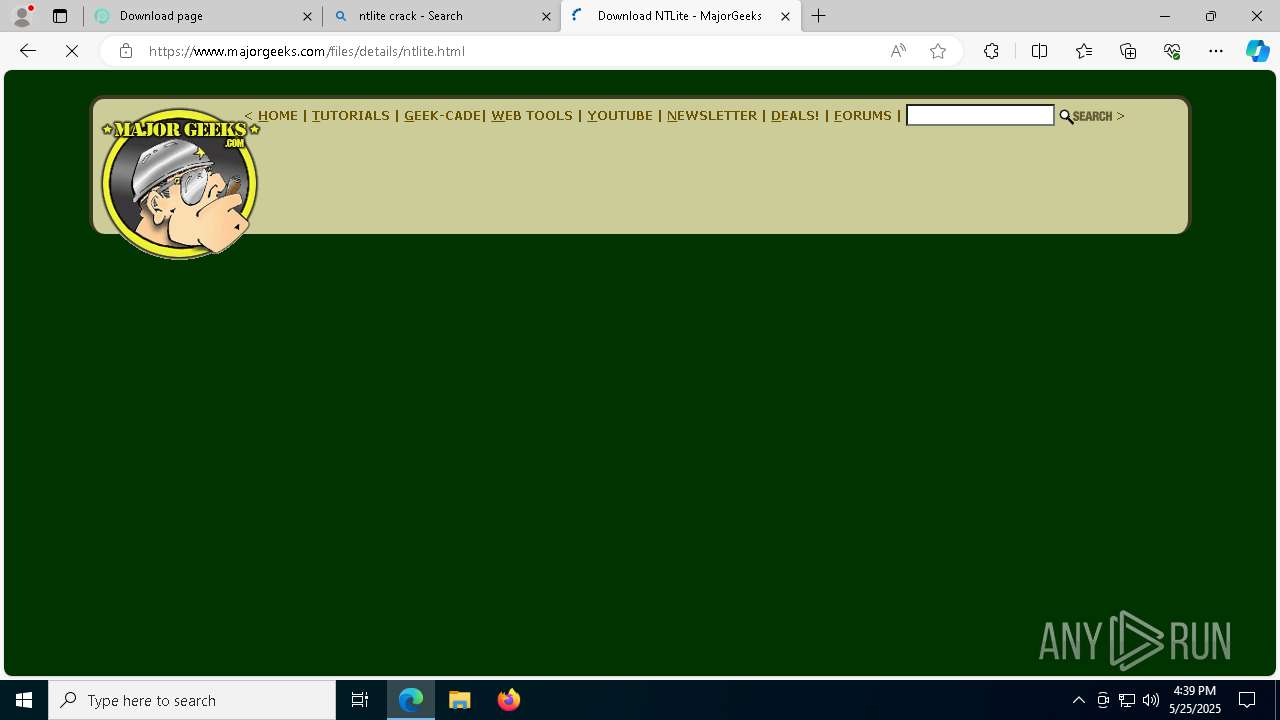Open the clock and calendar
Viewport: 1280px width, 720px height.
pos(1195,700)
